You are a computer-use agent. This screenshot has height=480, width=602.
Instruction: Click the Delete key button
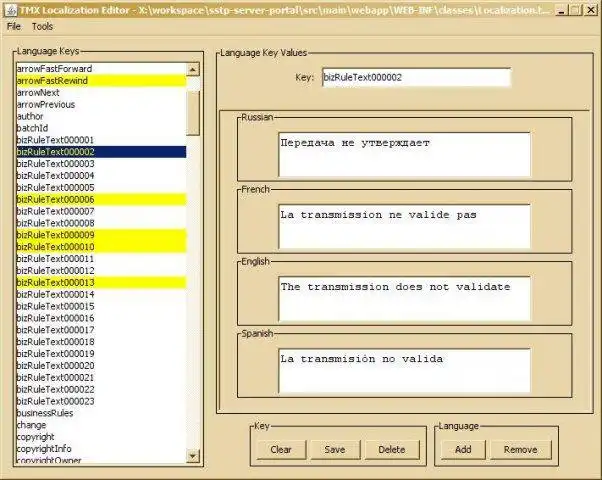coord(392,450)
